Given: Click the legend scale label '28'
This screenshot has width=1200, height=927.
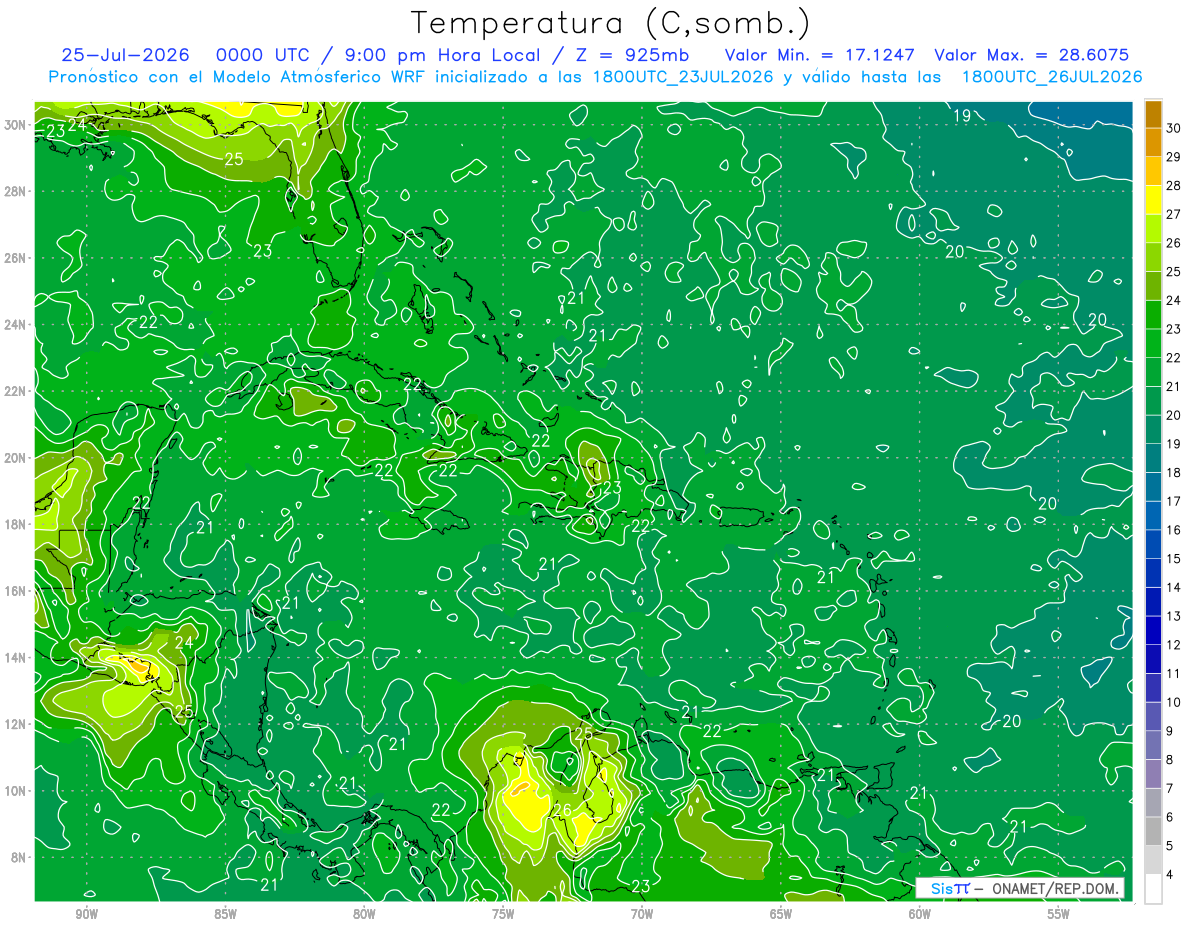Looking at the screenshot, I should click(x=1173, y=186).
